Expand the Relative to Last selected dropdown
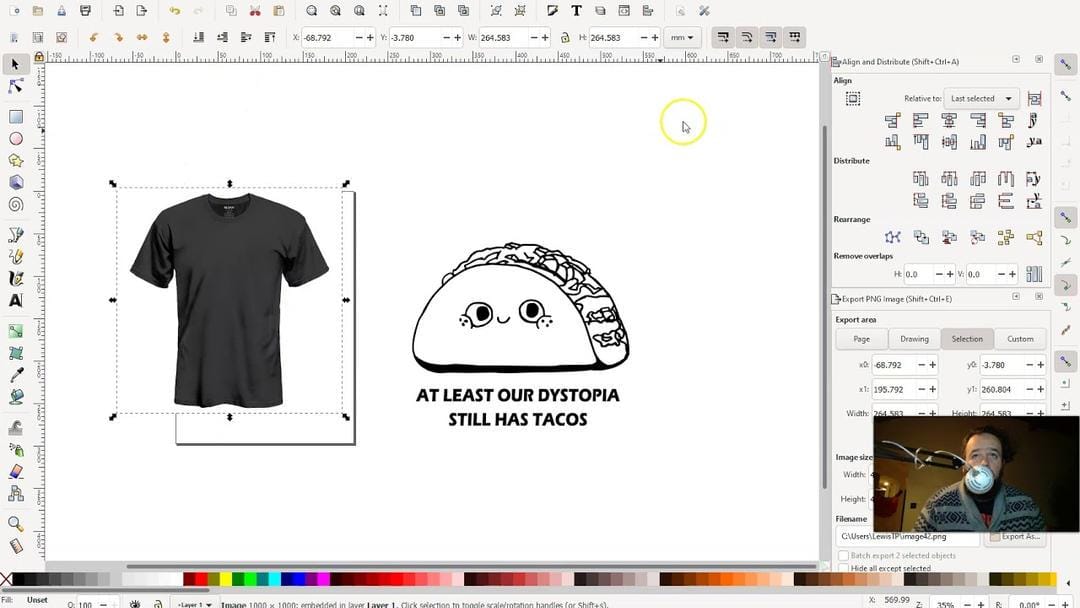 981,99
